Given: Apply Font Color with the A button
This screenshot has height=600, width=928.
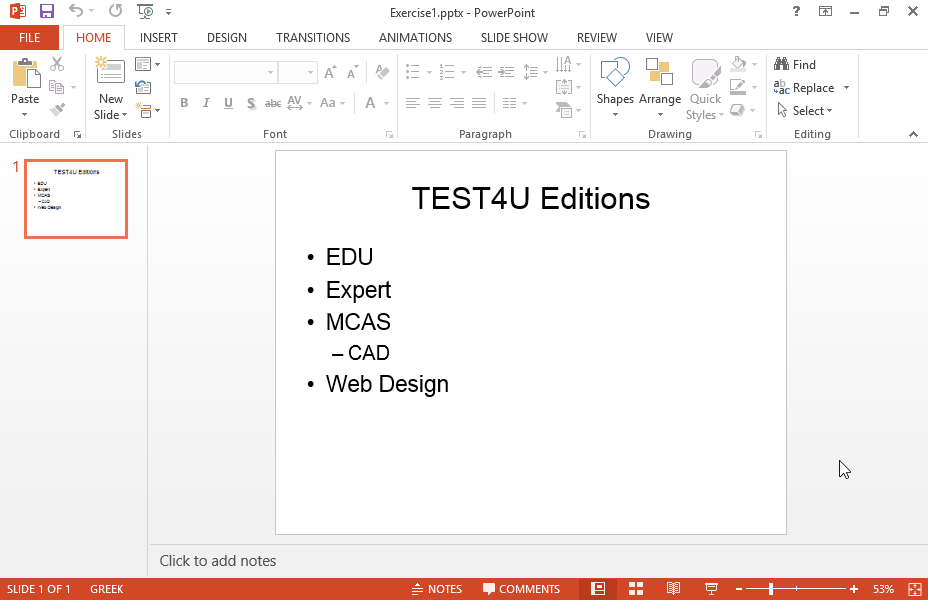Looking at the screenshot, I should pos(370,103).
